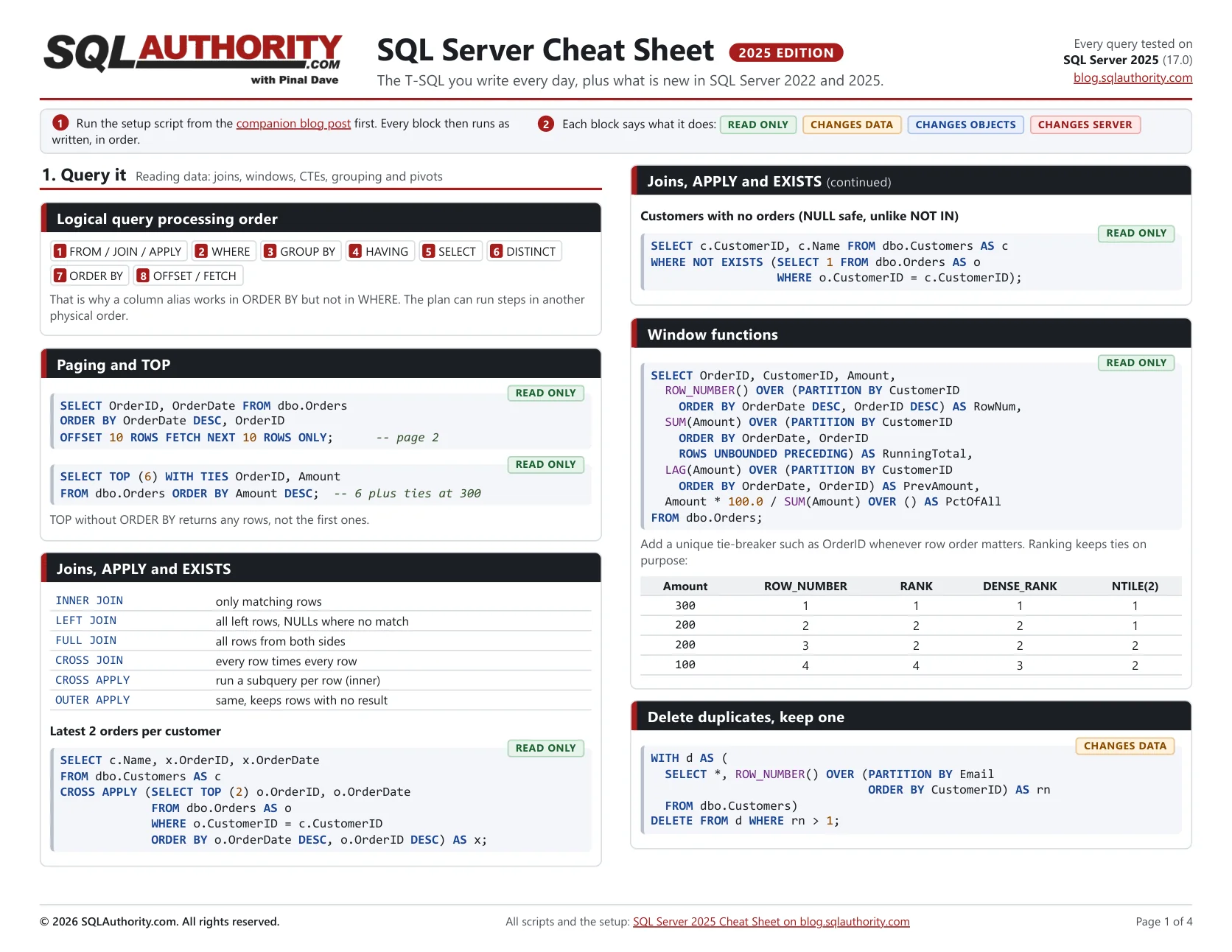The image size is (1232, 952).
Task: Click the DENSE_RANK column header
Action: click(x=1020, y=586)
